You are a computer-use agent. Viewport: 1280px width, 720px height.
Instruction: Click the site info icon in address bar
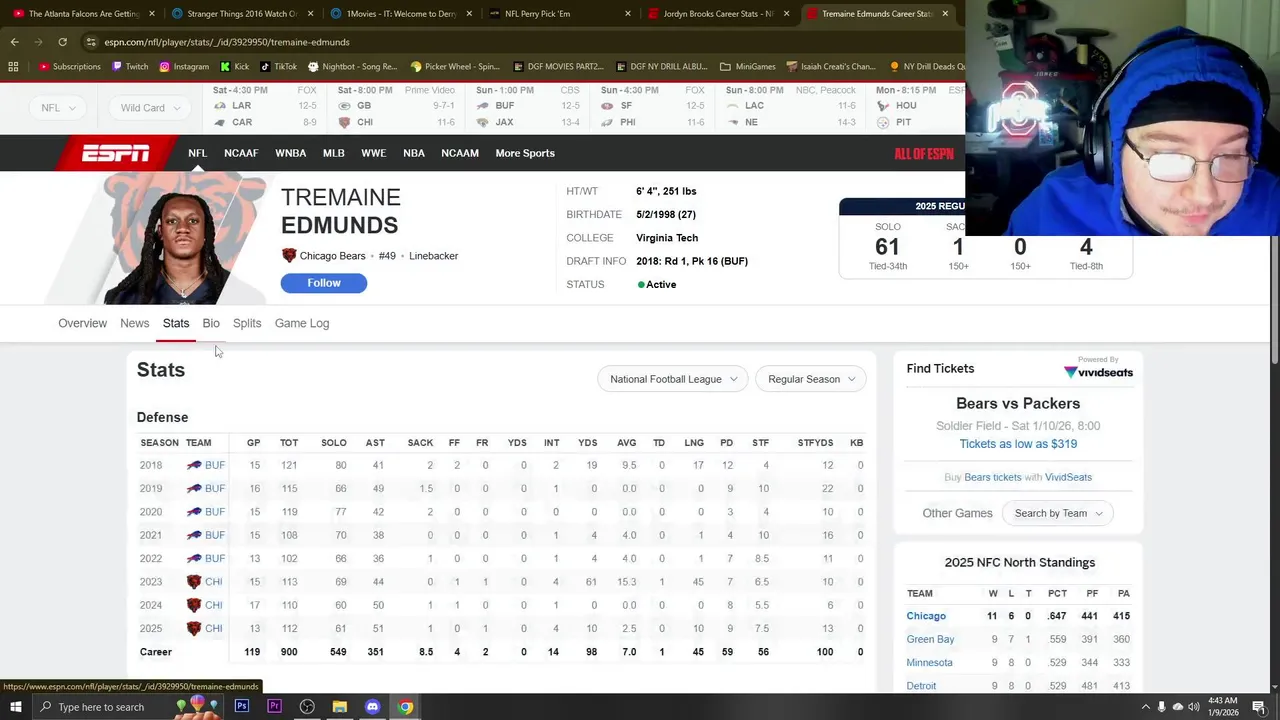click(x=91, y=42)
